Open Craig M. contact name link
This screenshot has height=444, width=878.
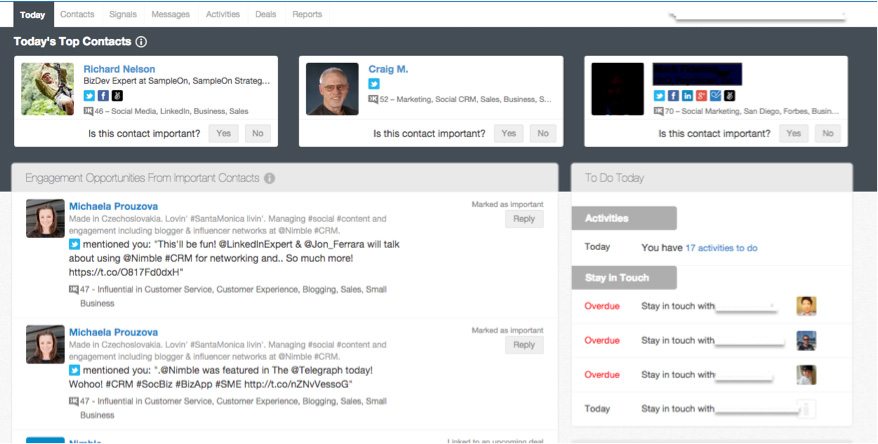(x=388, y=69)
